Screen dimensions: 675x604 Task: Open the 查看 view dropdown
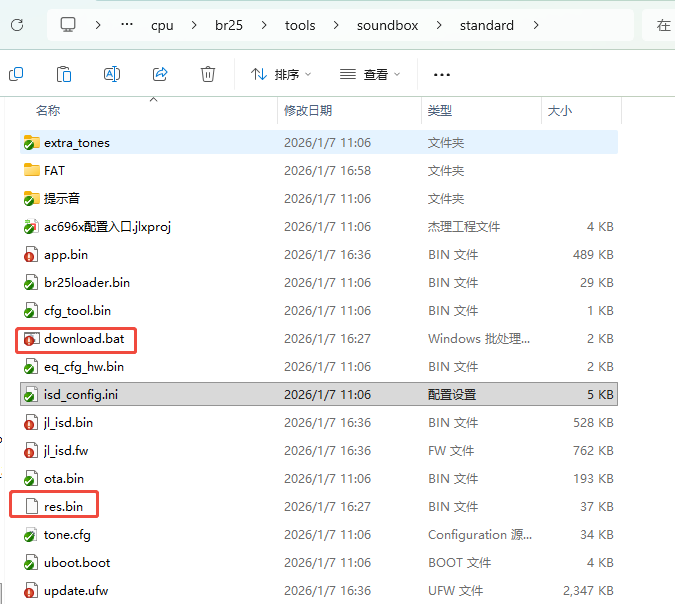(370, 74)
